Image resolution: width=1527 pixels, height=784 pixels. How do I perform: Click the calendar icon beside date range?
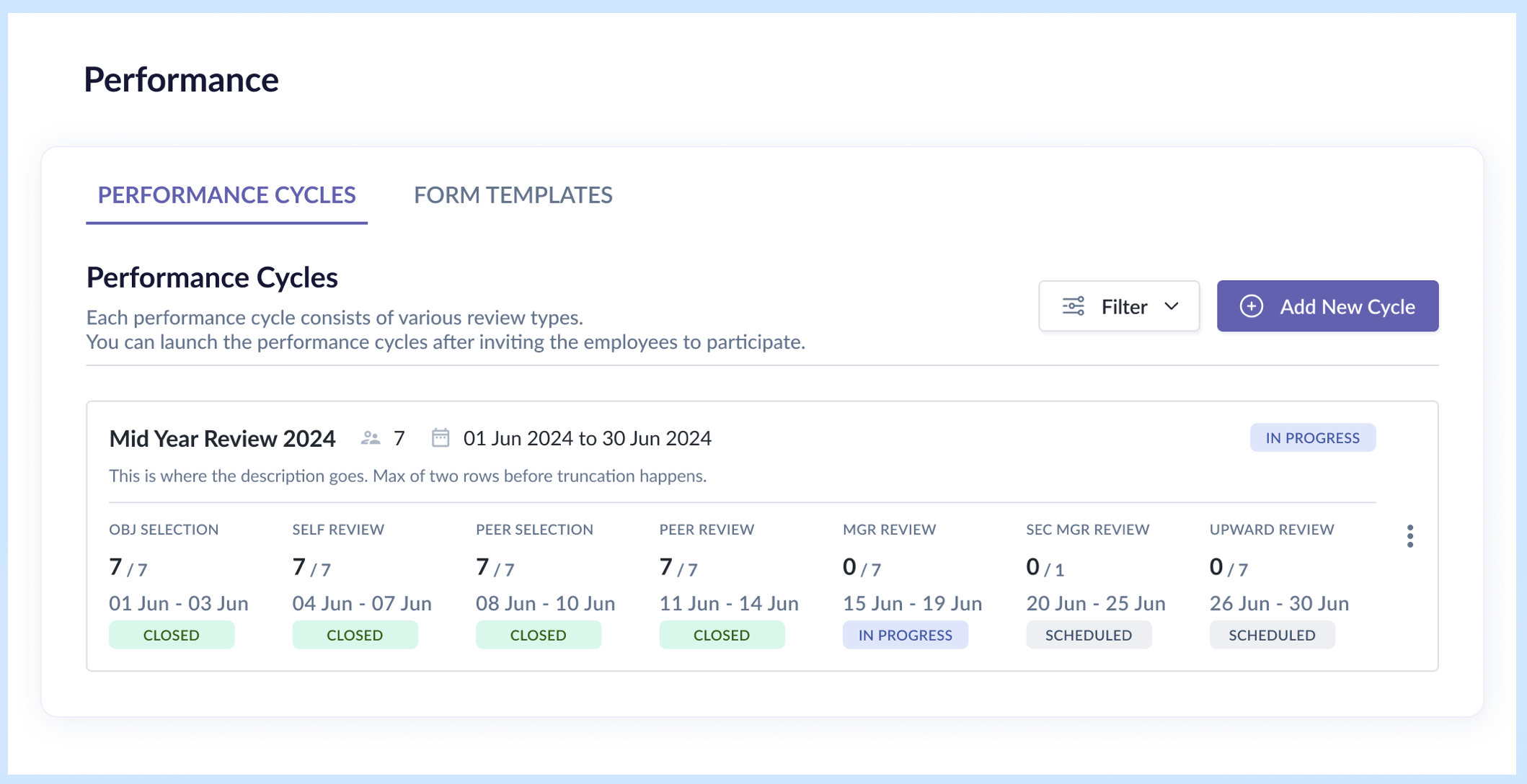coord(441,438)
